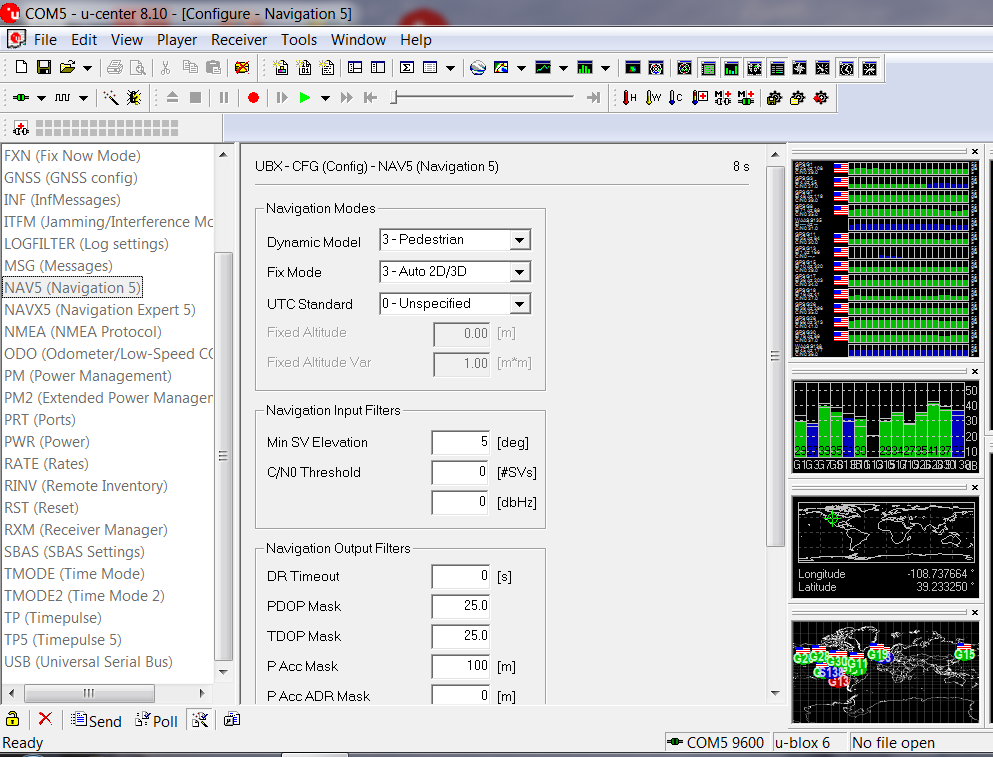Image resolution: width=993 pixels, height=757 pixels.
Task: Open the UTC Standard dropdown
Action: click(x=519, y=304)
